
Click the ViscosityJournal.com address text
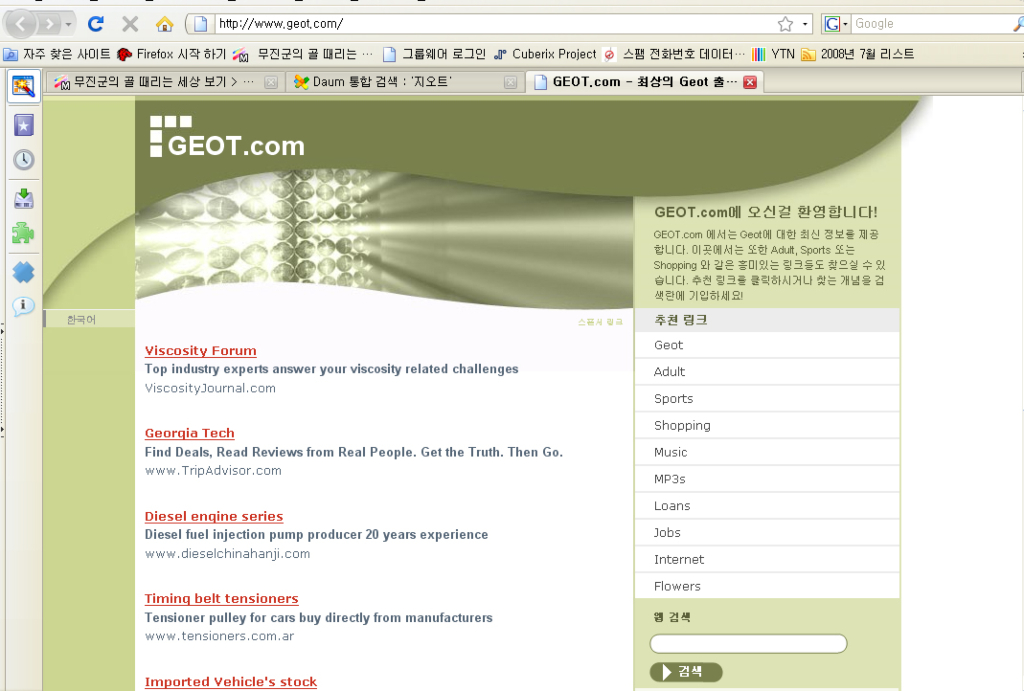click(210, 388)
